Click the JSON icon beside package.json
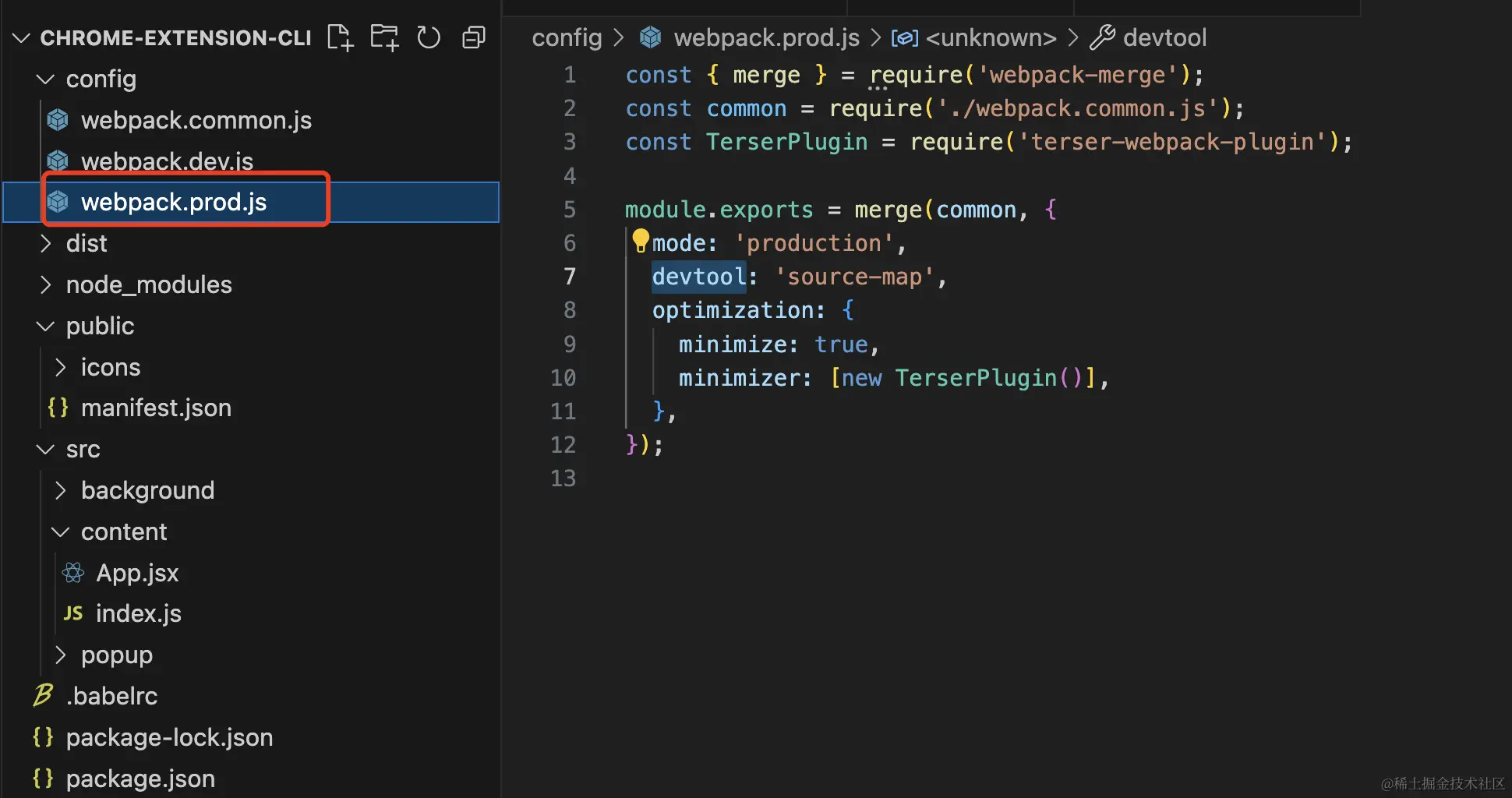Viewport: 1512px width, 798px height. pos(43,779)
